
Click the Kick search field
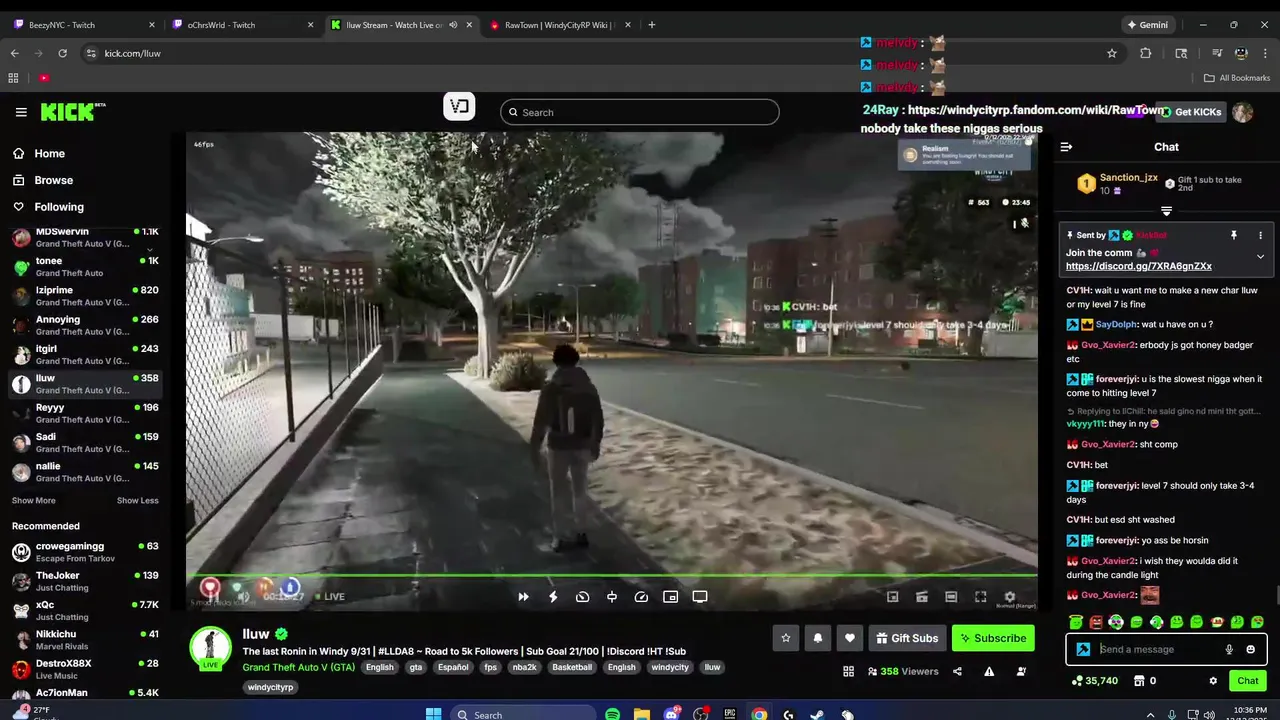tap(640, 112)
